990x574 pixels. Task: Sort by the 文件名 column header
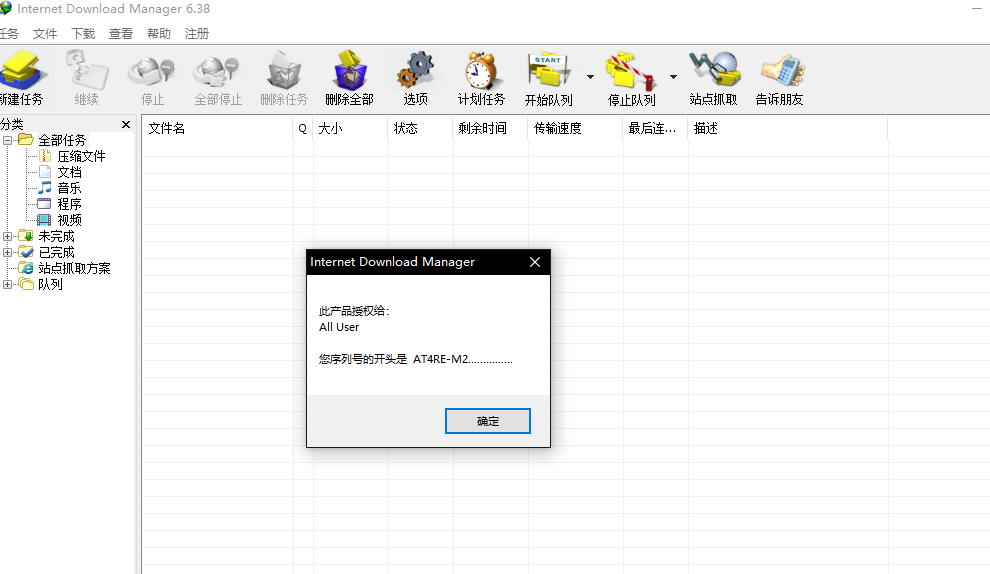tap(217, 128)
